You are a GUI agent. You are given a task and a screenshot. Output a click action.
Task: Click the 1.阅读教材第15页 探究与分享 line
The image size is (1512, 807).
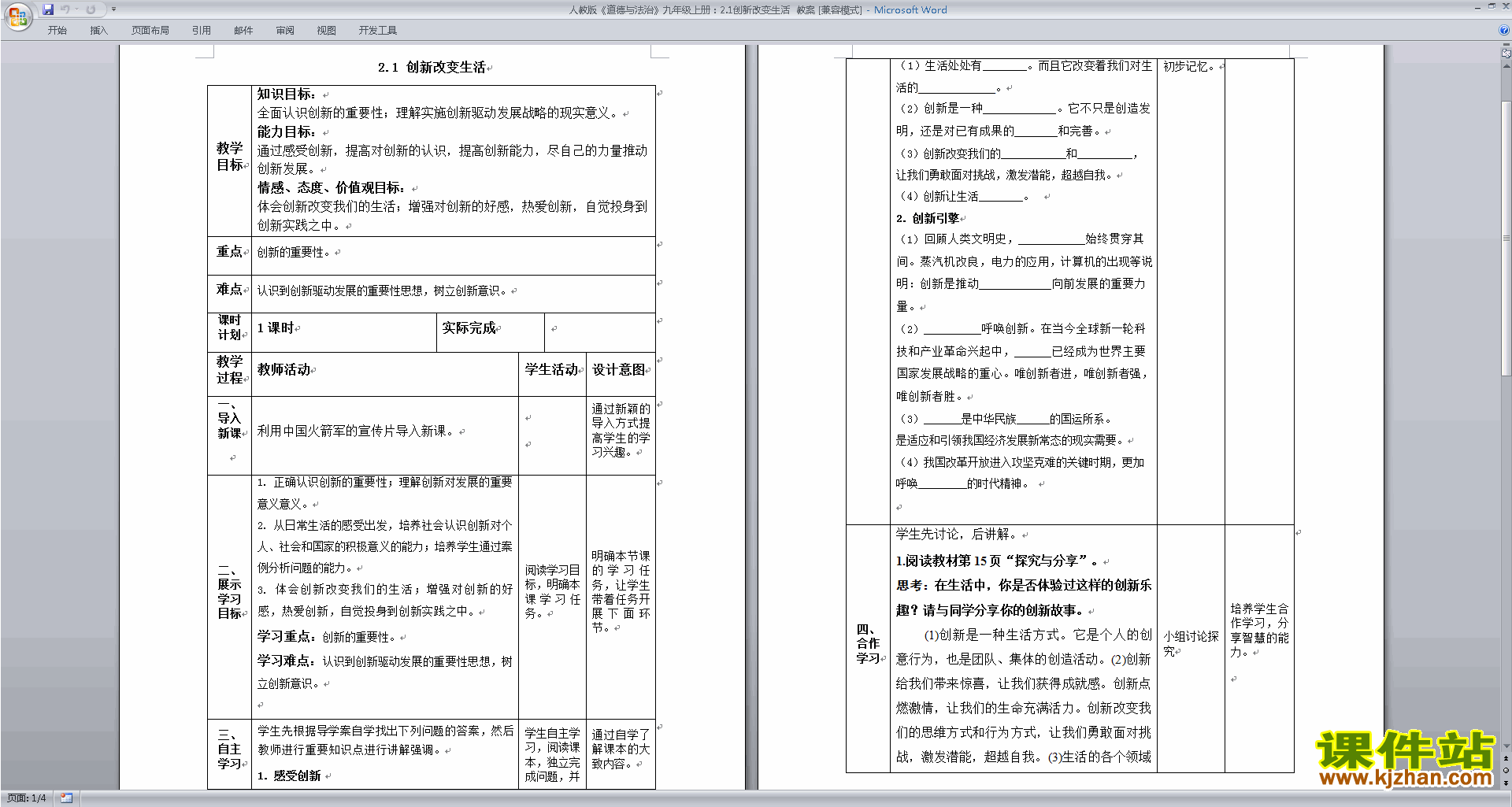tap(998, 561)
